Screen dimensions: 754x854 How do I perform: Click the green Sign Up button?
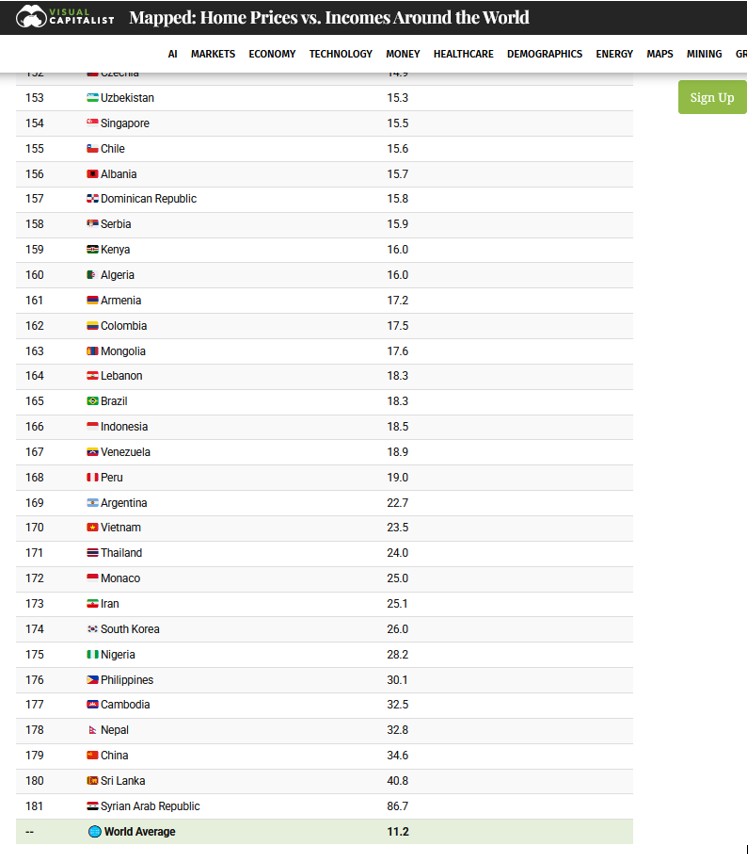pyautogui.click(x=712, y=97)
